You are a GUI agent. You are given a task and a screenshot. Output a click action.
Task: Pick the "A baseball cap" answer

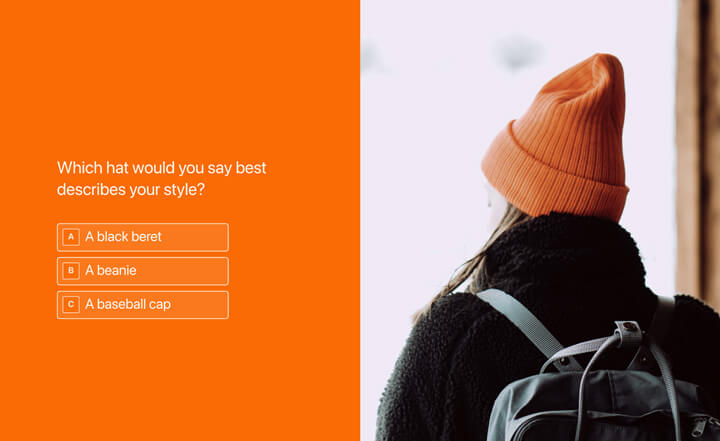coord(143,305)
